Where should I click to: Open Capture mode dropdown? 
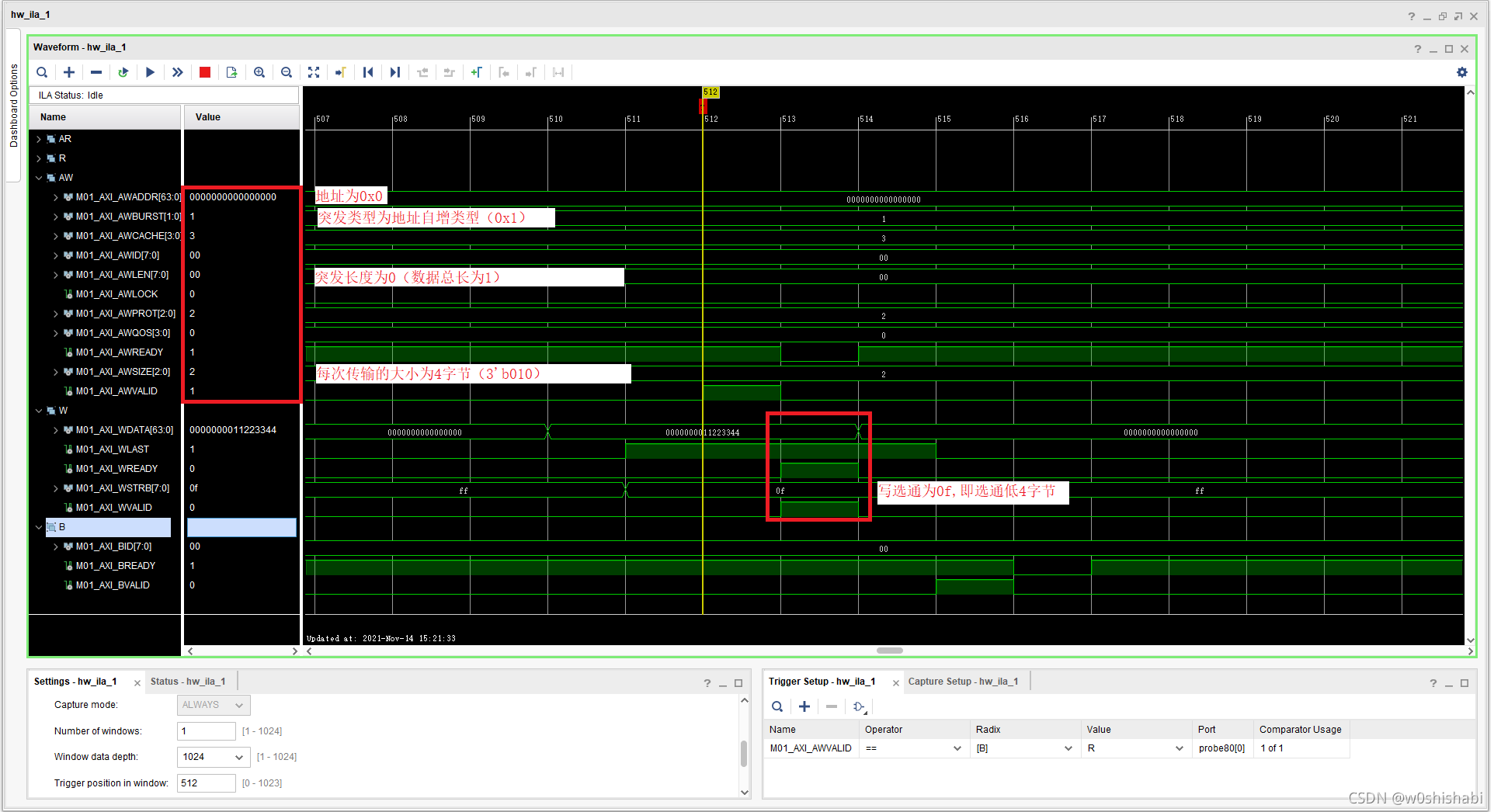click(x=214, y=705)
